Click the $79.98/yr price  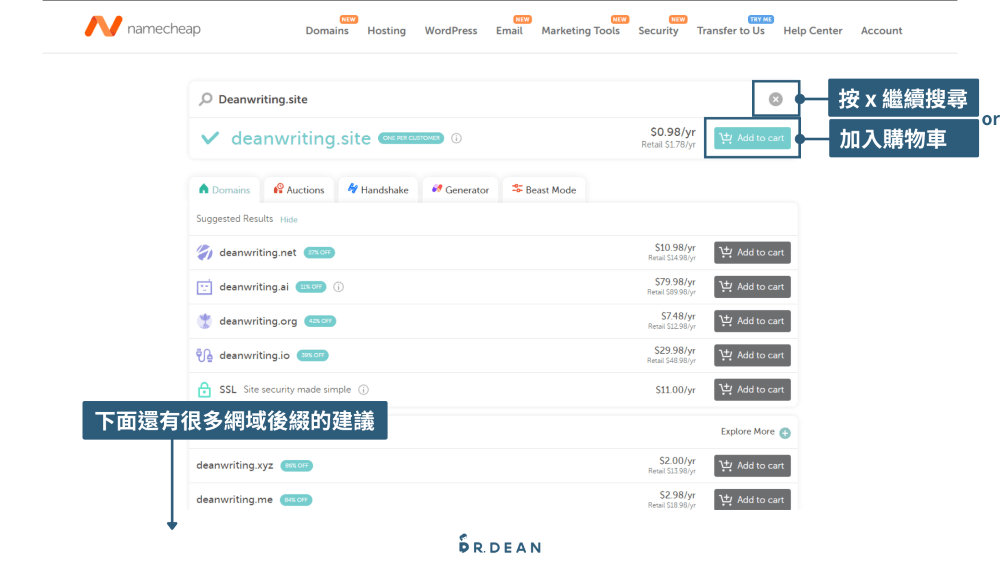[x=675, y=282]
